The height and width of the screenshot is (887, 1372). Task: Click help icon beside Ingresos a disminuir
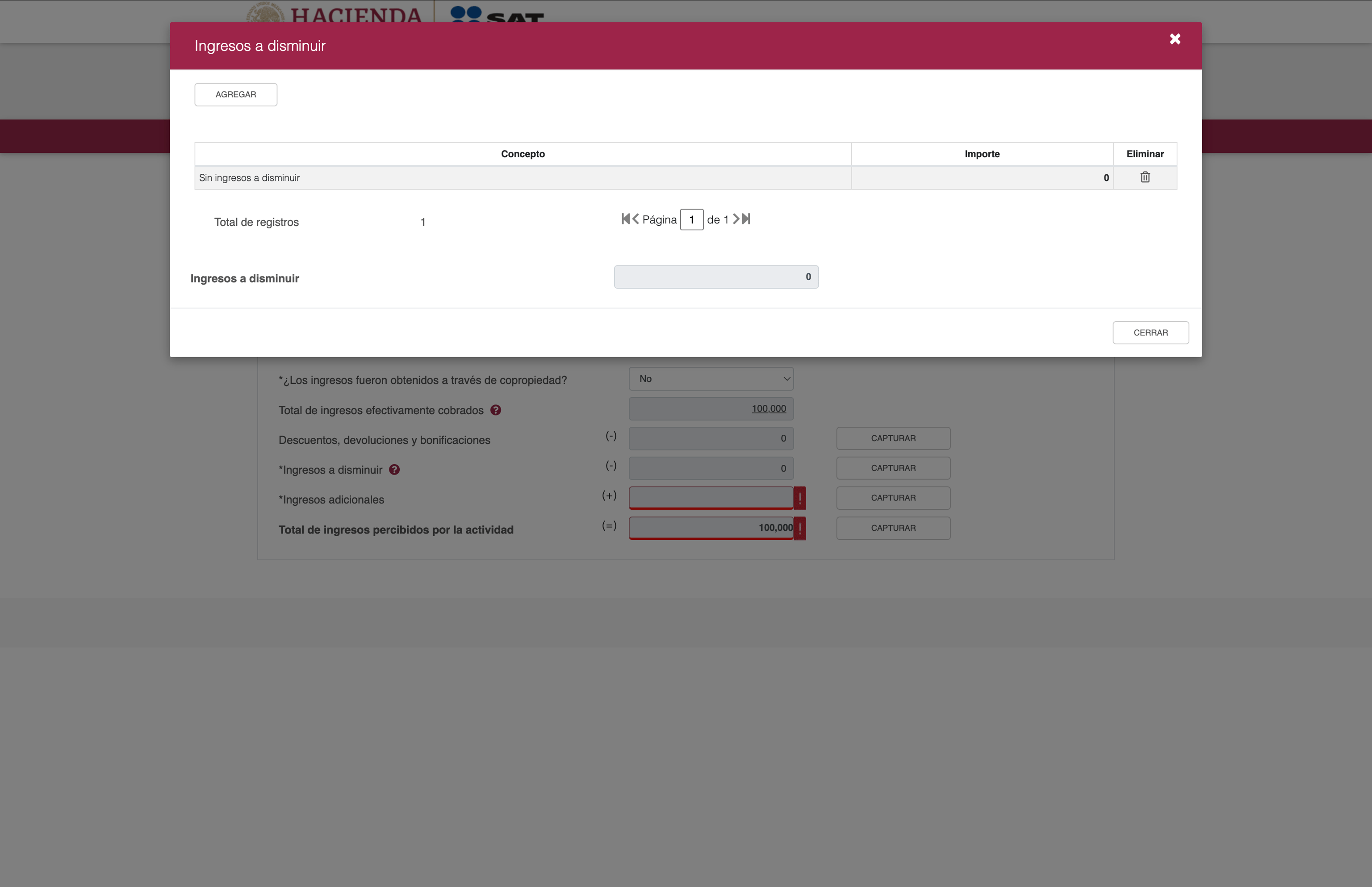tap(394, 470)
